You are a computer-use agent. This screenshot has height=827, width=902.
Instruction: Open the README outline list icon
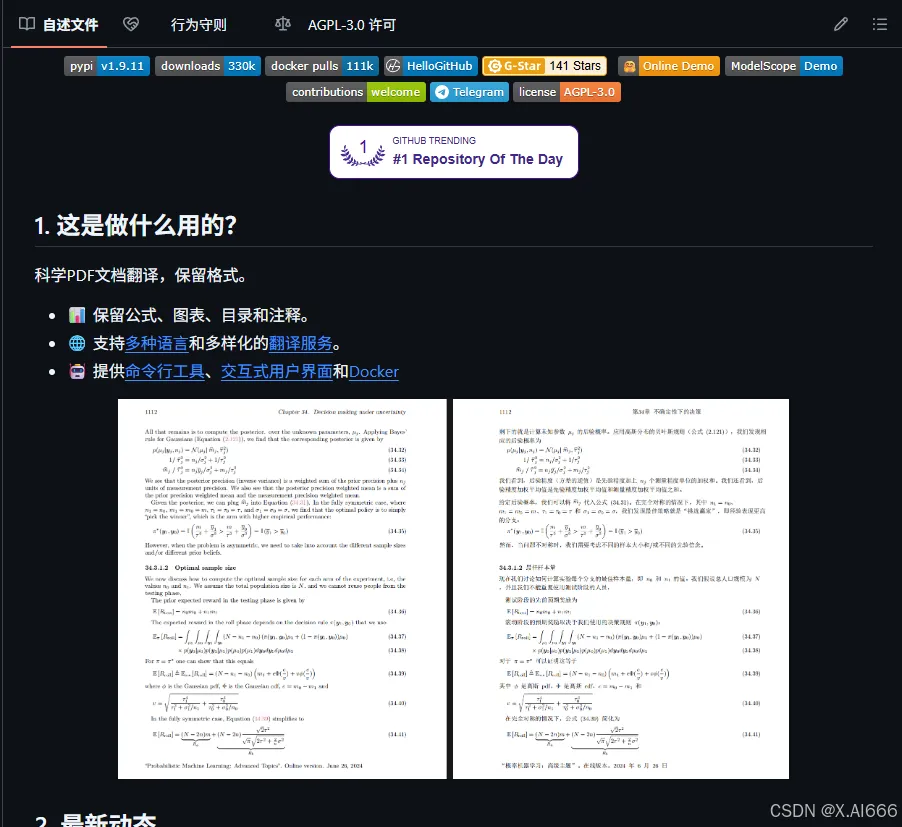(x=879, y=24)
